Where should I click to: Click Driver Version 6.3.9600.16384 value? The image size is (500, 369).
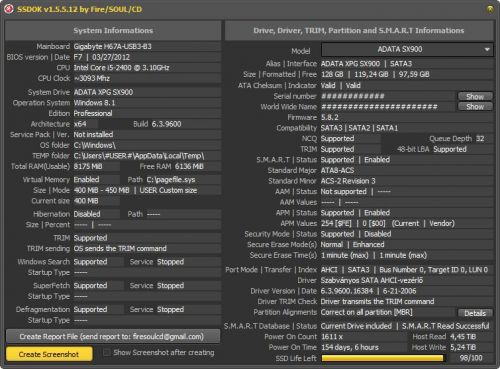347,291
